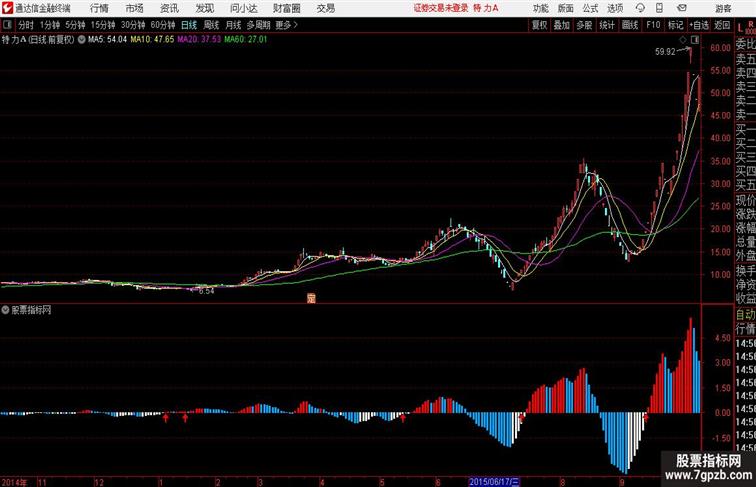Switch to 5分钟 period tab

tap(75, 25)
